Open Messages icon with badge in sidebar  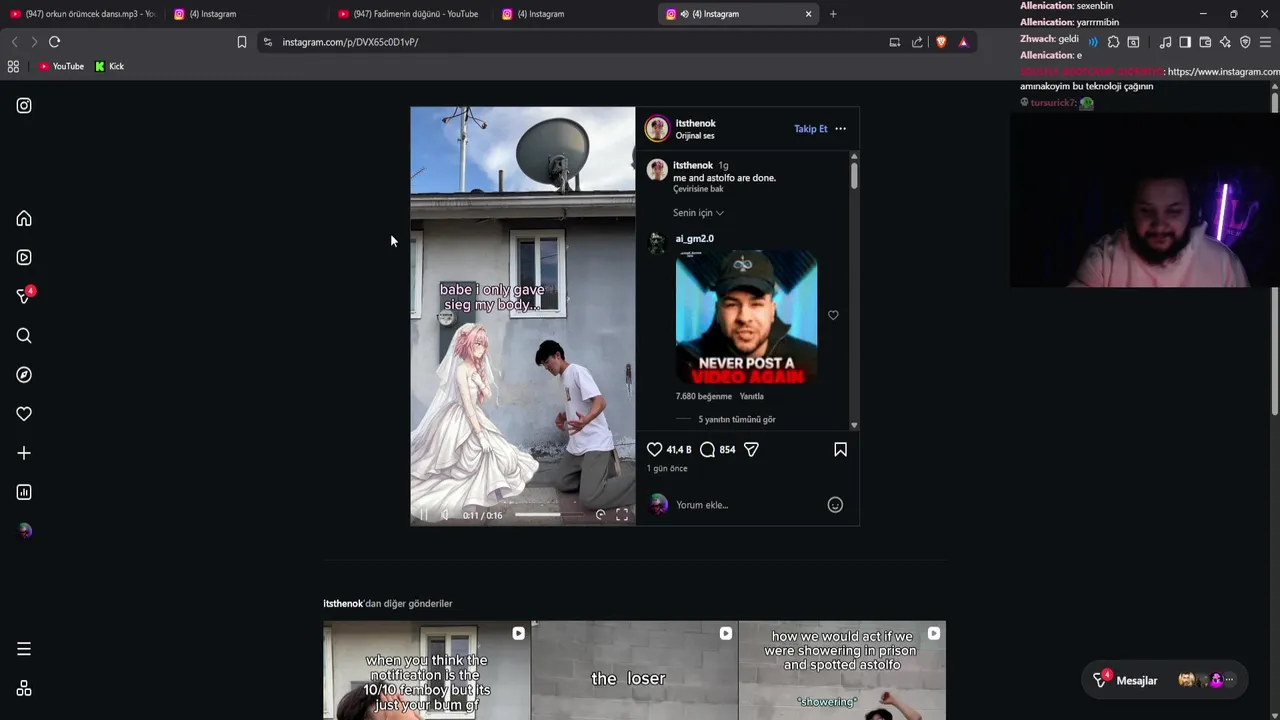[24, 296]
